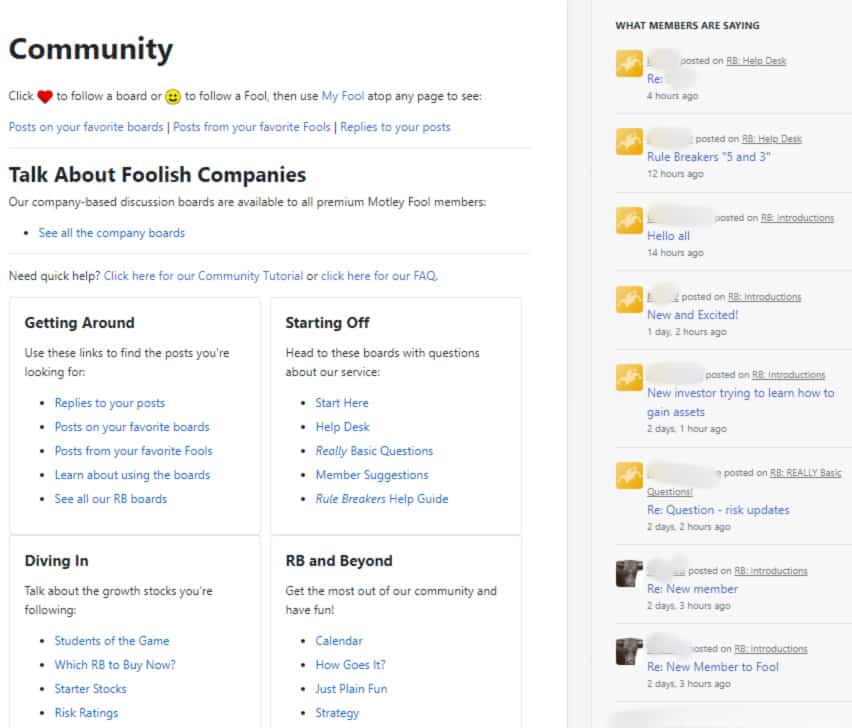The image size is (852, 728).
Task: Open 'RB: Introductions' link on 'New and Excited!' post
Action: pyautogui.click(x=765, y=297)
